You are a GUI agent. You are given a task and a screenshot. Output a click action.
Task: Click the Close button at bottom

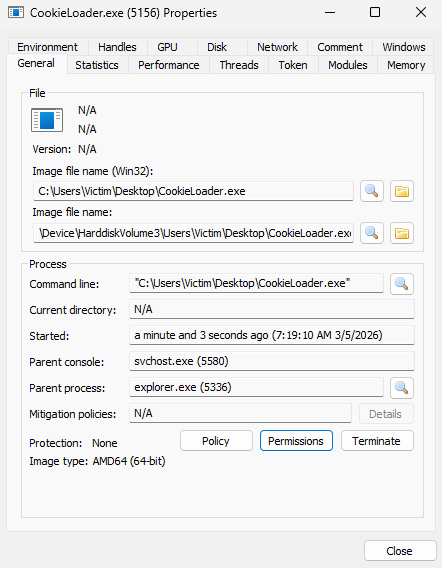[400, 551]
